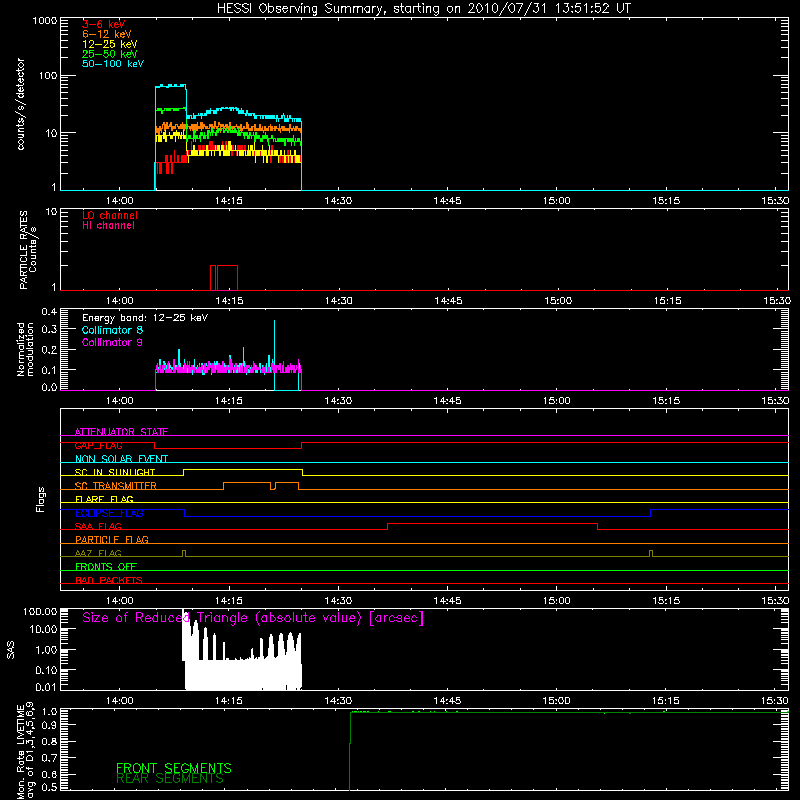This screenshot has width=800, height=800.
Task: Select the green 25-50 keV legend entry
Action: point(110,54)
